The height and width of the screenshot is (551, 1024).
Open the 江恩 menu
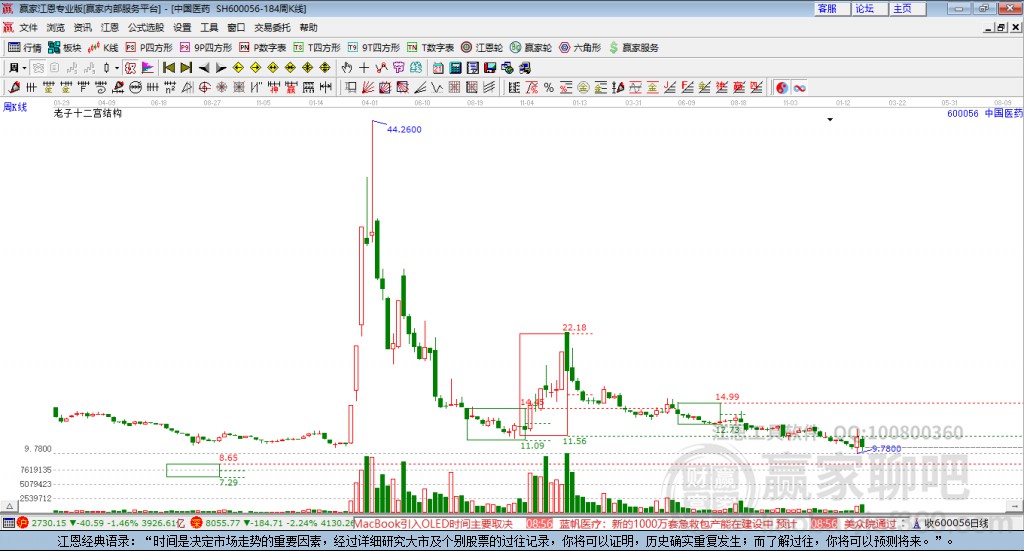coord(110,27)
